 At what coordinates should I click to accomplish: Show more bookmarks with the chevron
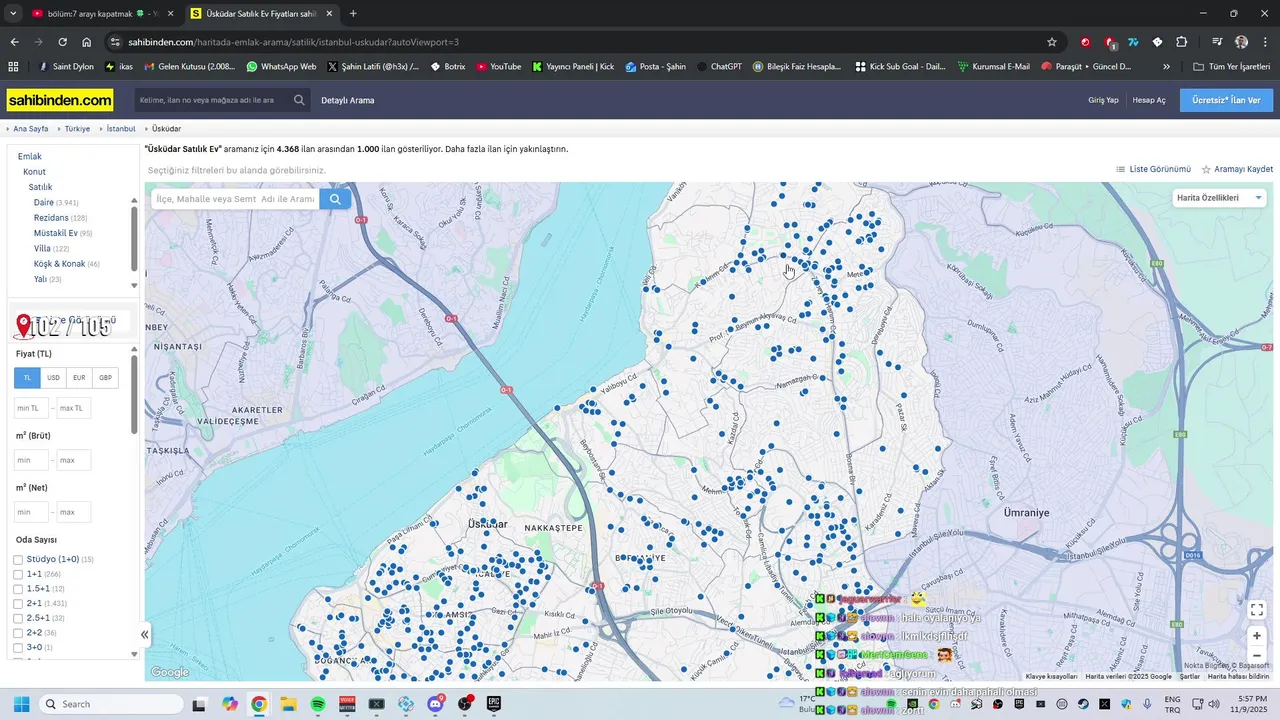[1166, 66]
